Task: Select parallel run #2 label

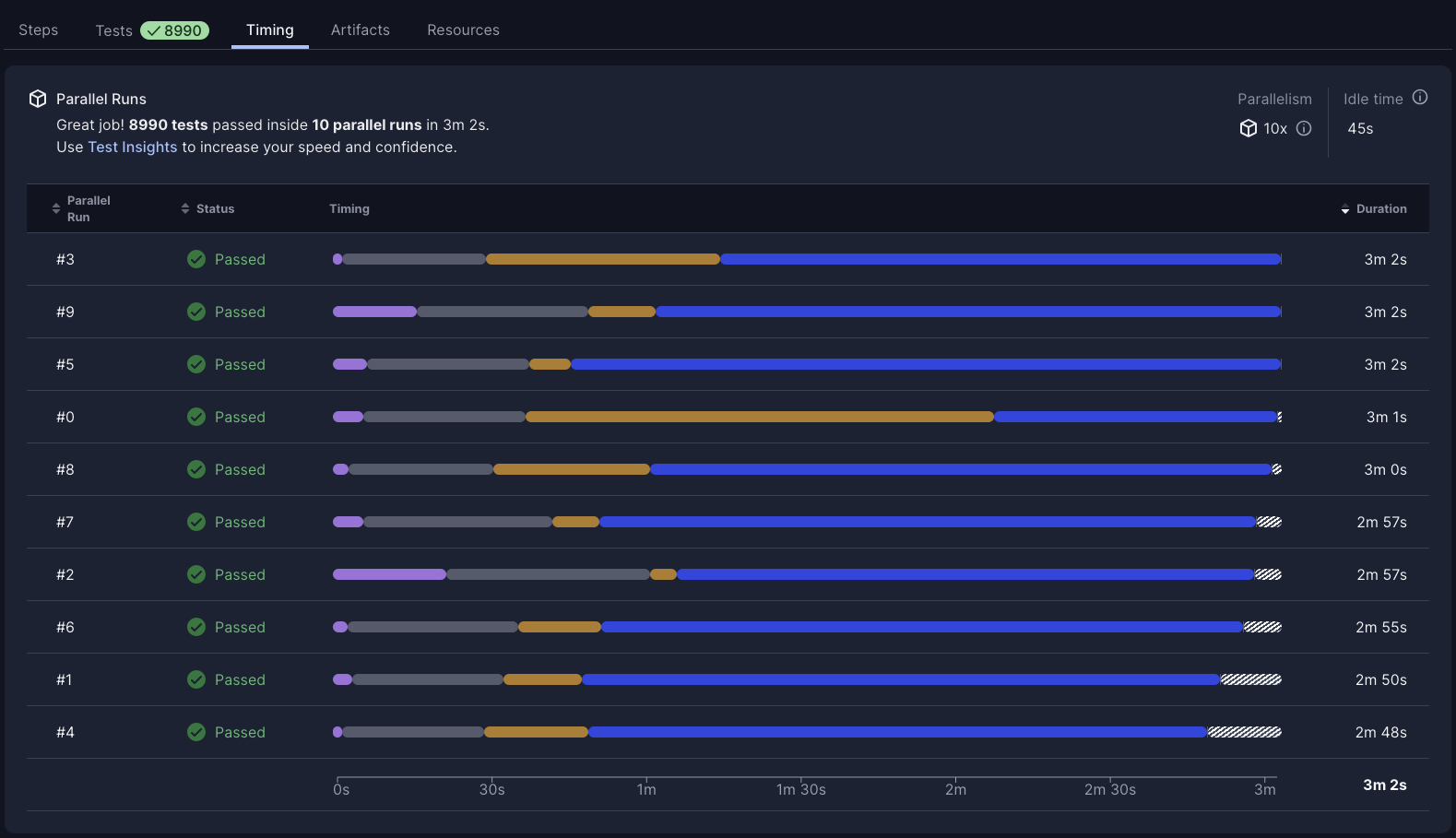Action: click(x=65, y=574)
